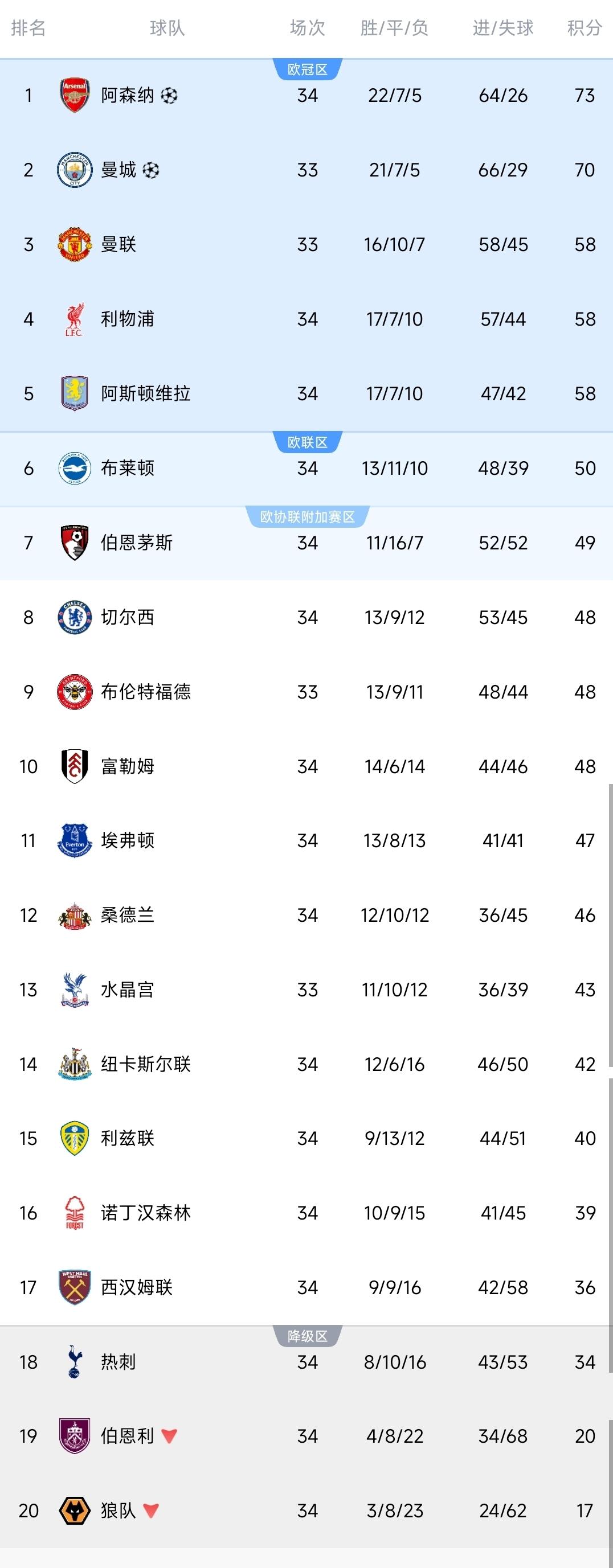Open the 欧冠区 zone label
Image resolution: width=613 pixels, height=1568 pixels.
tap(308, 69)
